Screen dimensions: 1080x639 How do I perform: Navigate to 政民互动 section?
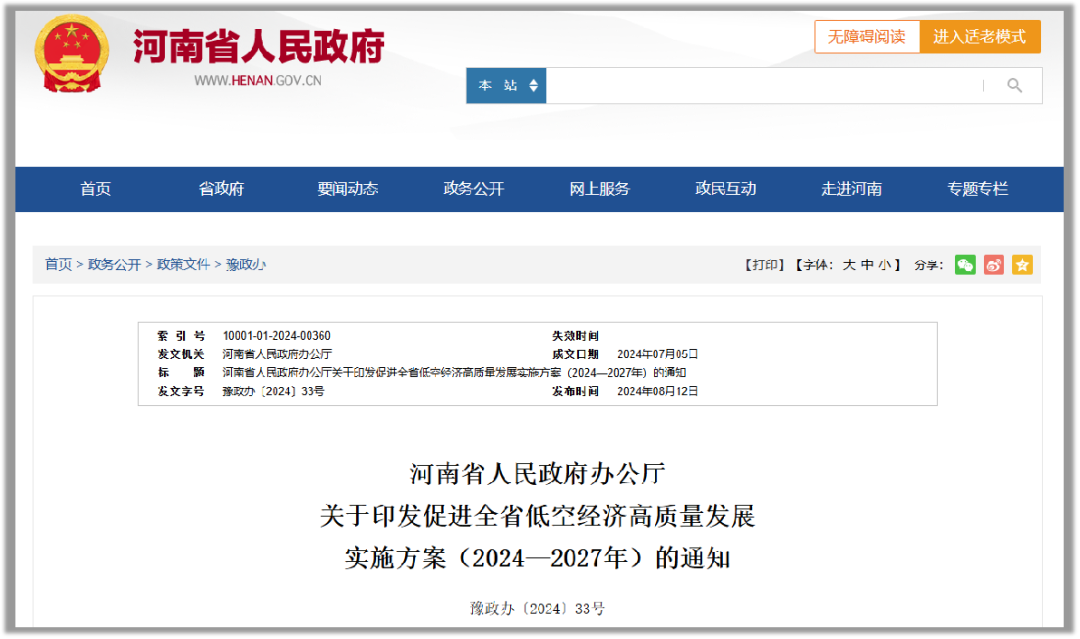coord(726,189)
